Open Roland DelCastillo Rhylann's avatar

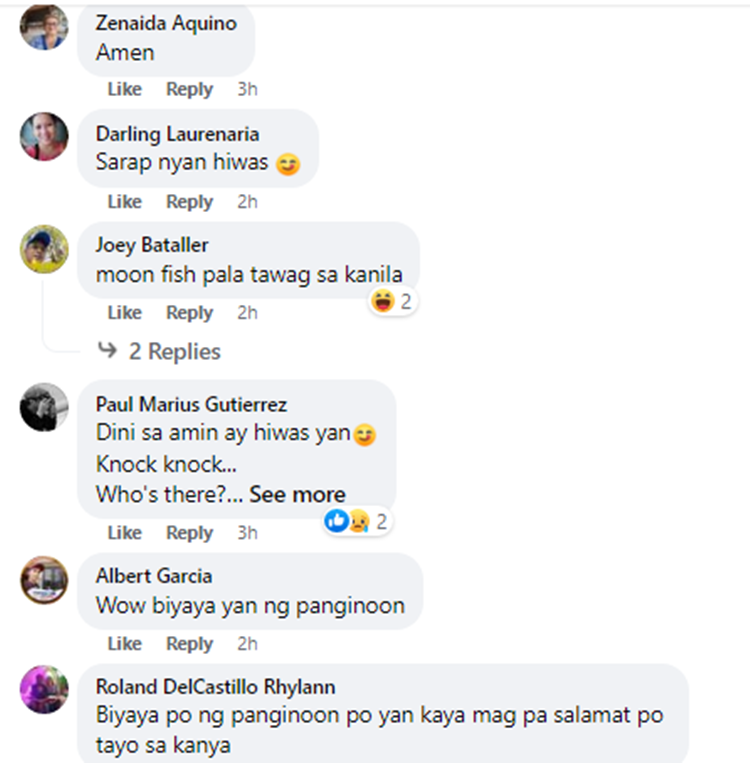pos(44,690)
